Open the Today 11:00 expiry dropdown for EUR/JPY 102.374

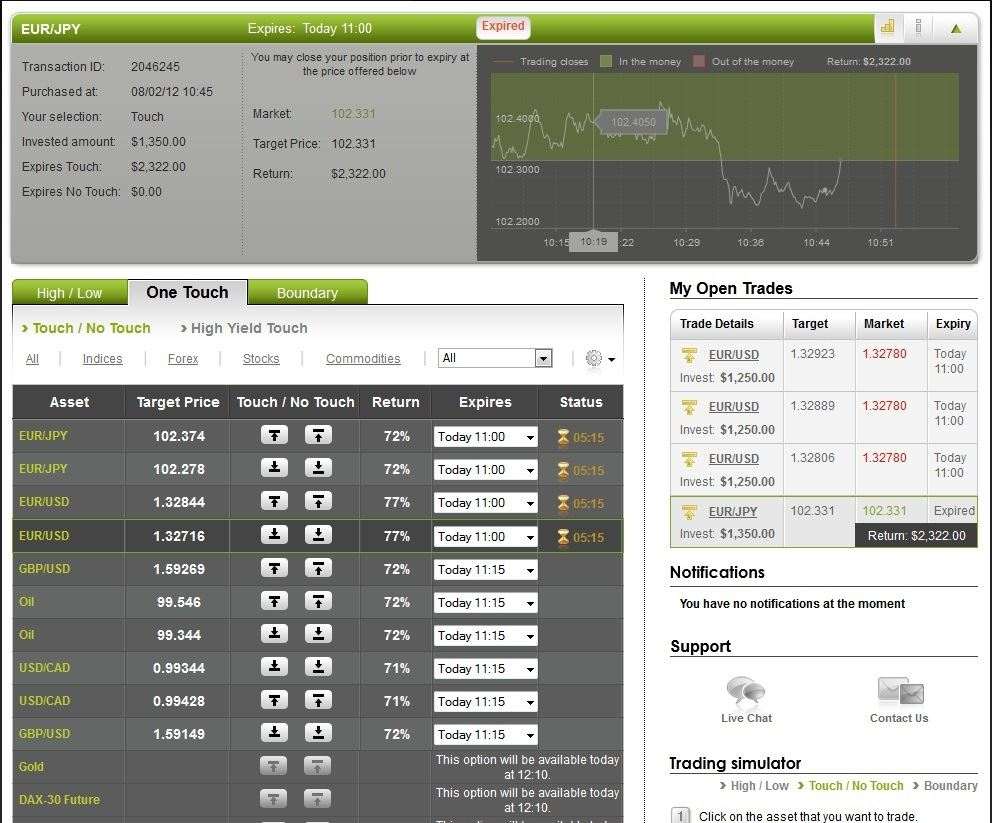coord(484,436)
